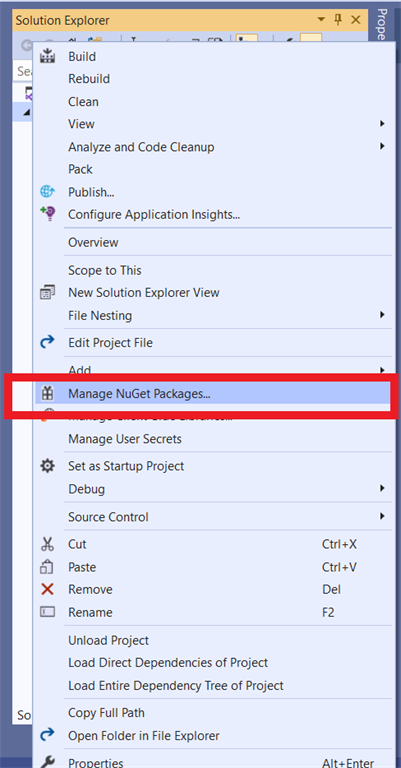The height and width of the screenshot is (768, 401).
Task: Click the Set as Startup Project gear icon
Action: point(47,466)
